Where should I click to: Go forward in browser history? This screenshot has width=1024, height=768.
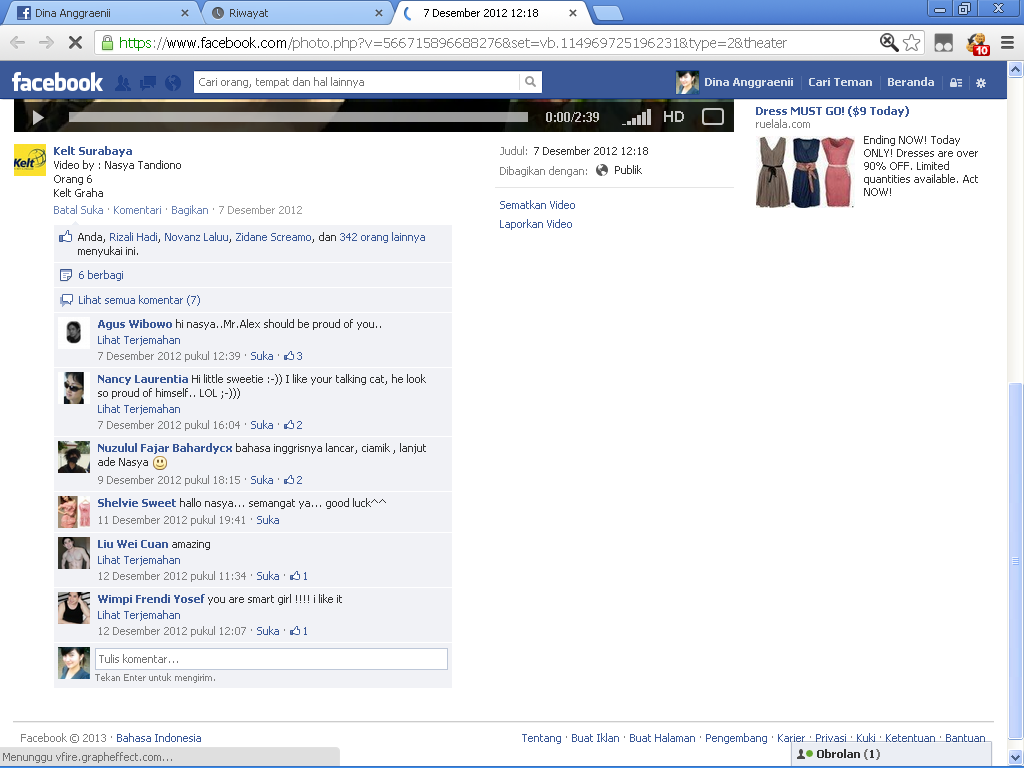[x=46, y=43]
